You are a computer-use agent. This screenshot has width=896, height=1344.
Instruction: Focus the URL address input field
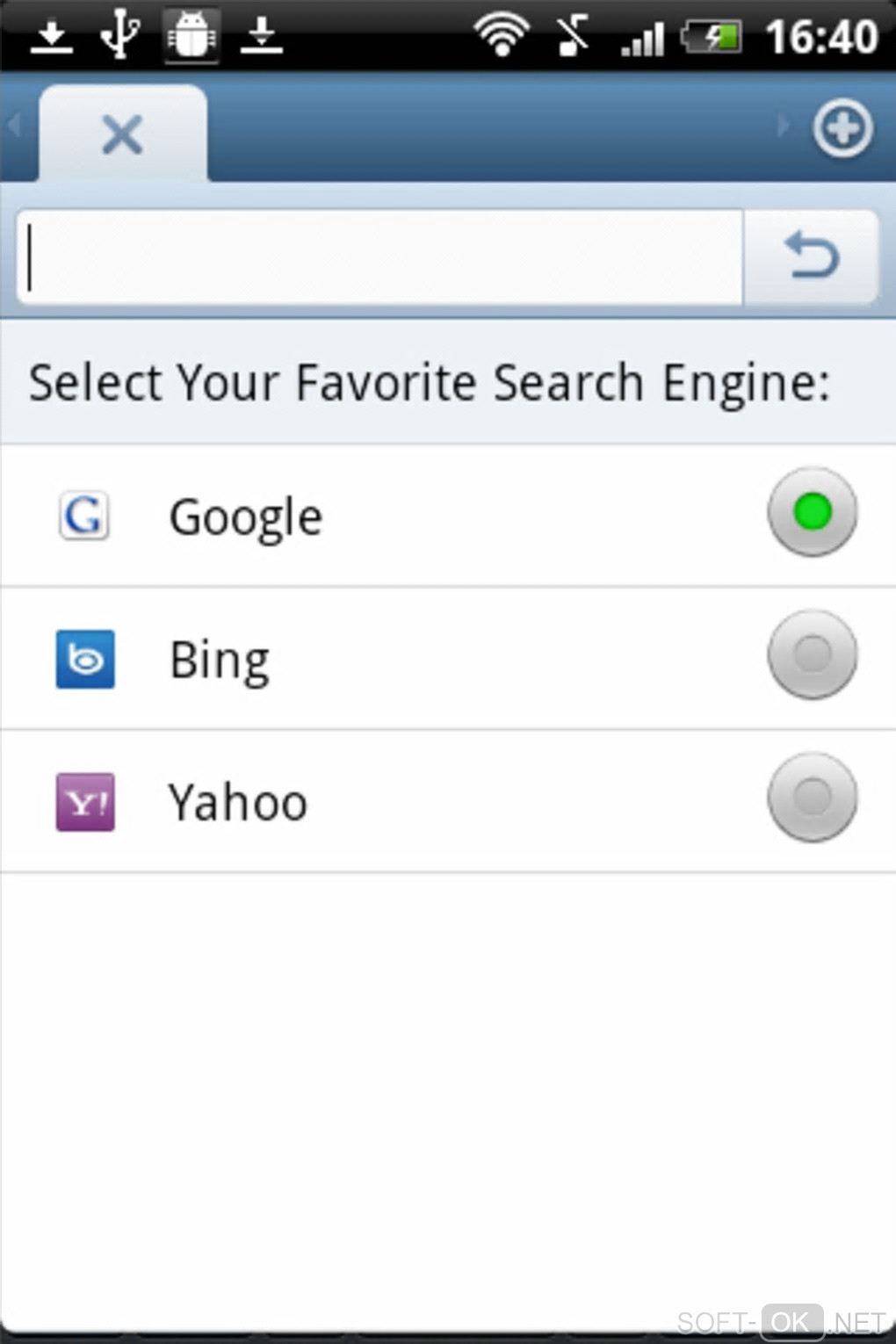click(379, 257)
